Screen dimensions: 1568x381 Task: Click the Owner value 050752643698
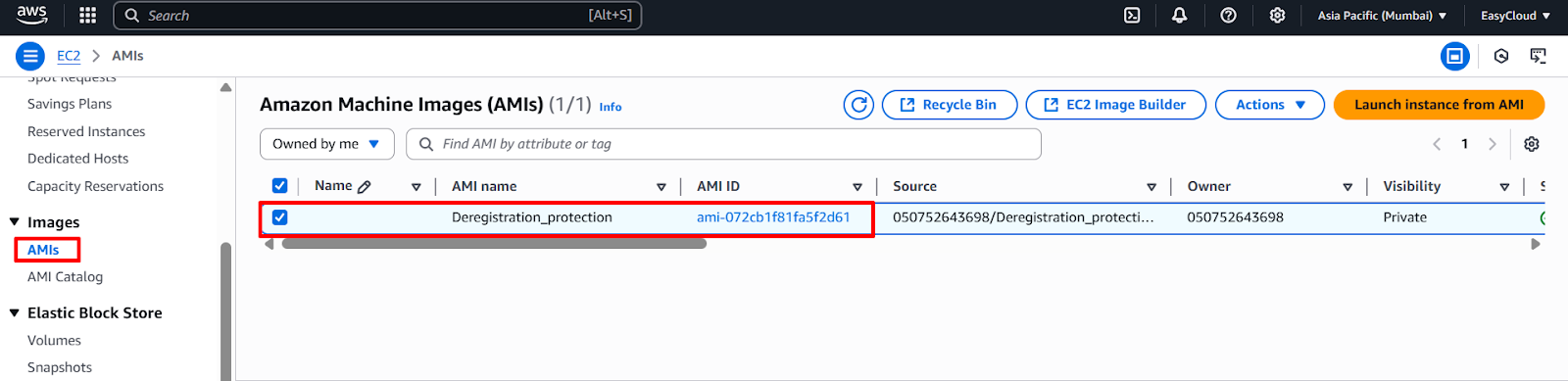click(x=1235, y=217)
